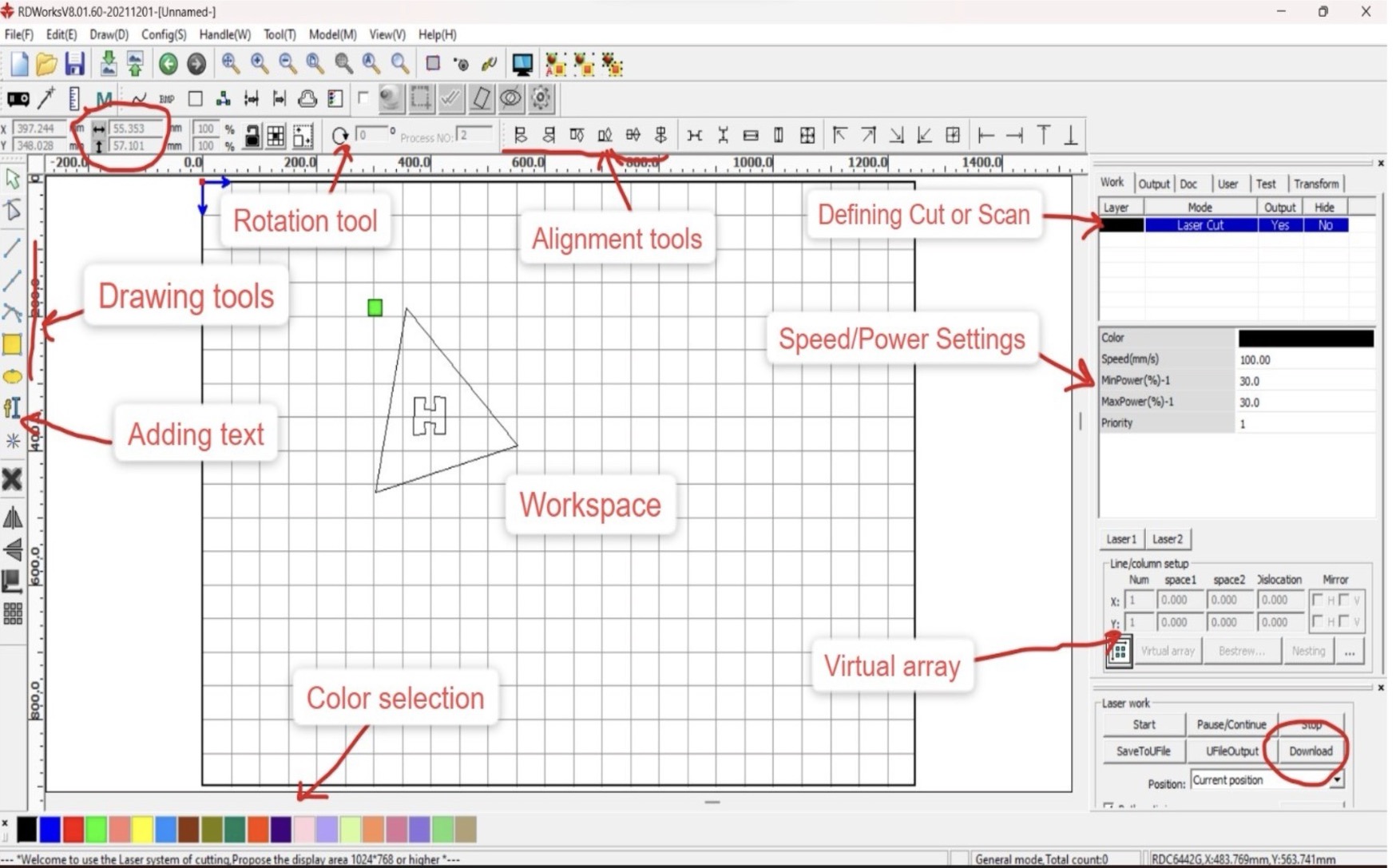
Task: Select the Laser2 tab
Action: 1168,539
